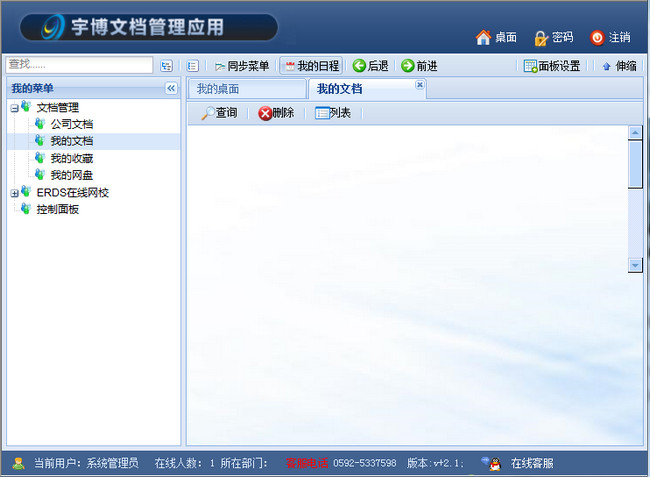The height and width of the screenshot is (477, 650).
Task: Click the 文档管理 tree node icon
Action: click(26, 107)
